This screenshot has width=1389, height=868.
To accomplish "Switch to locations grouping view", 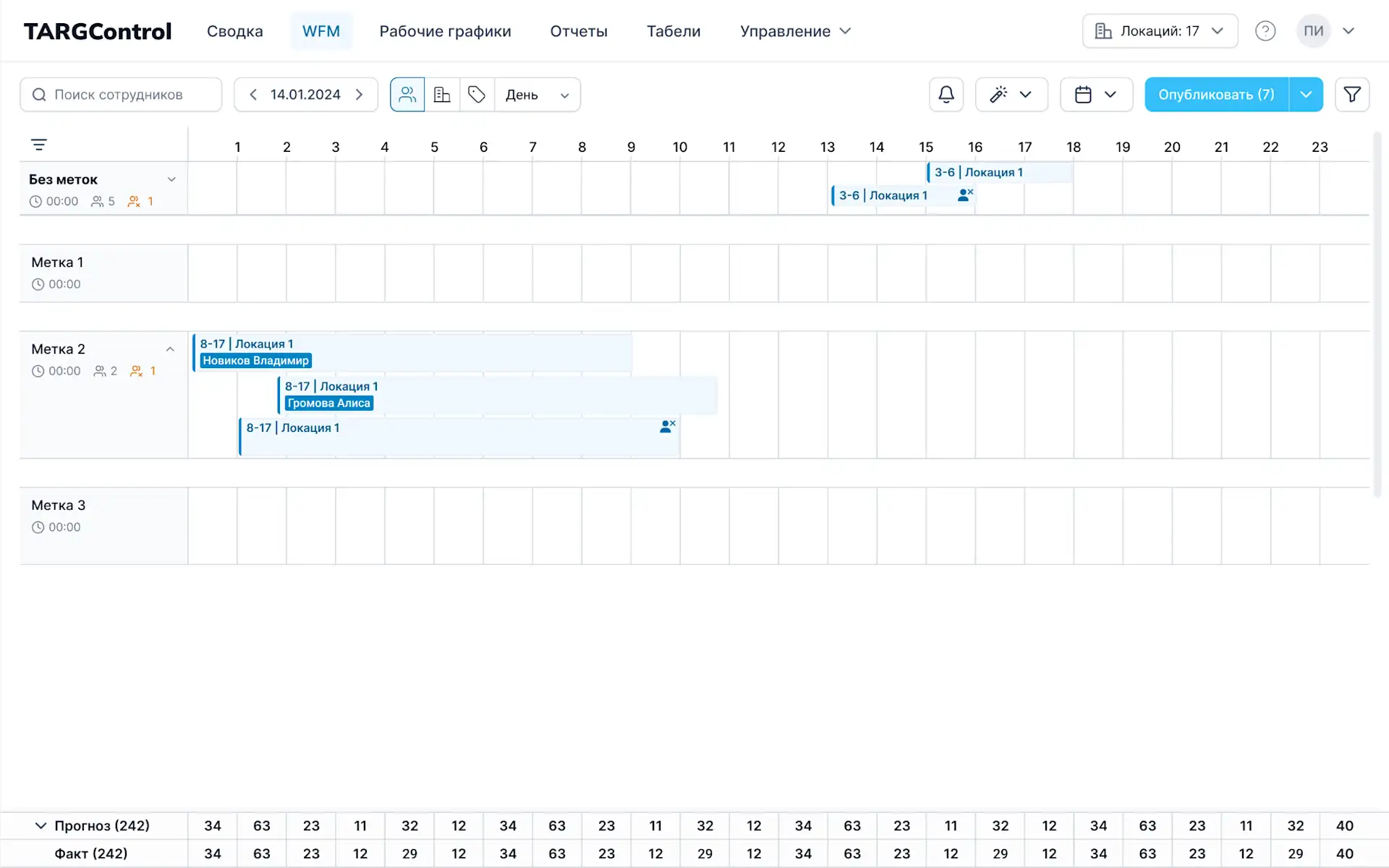I will click(x=442, y=95).
